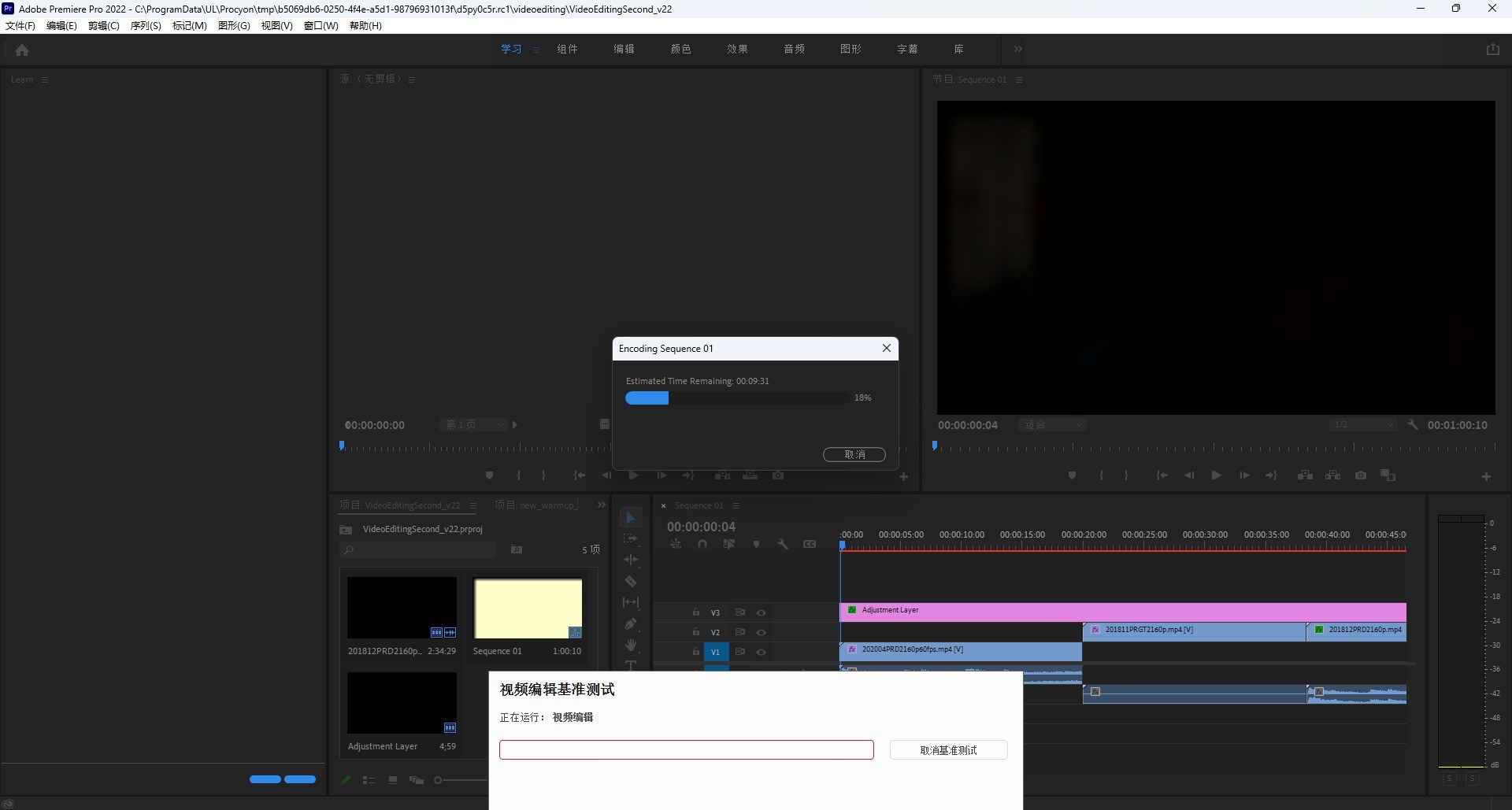Select the Razor tool

pyautogui.click(x=631, y=582)
